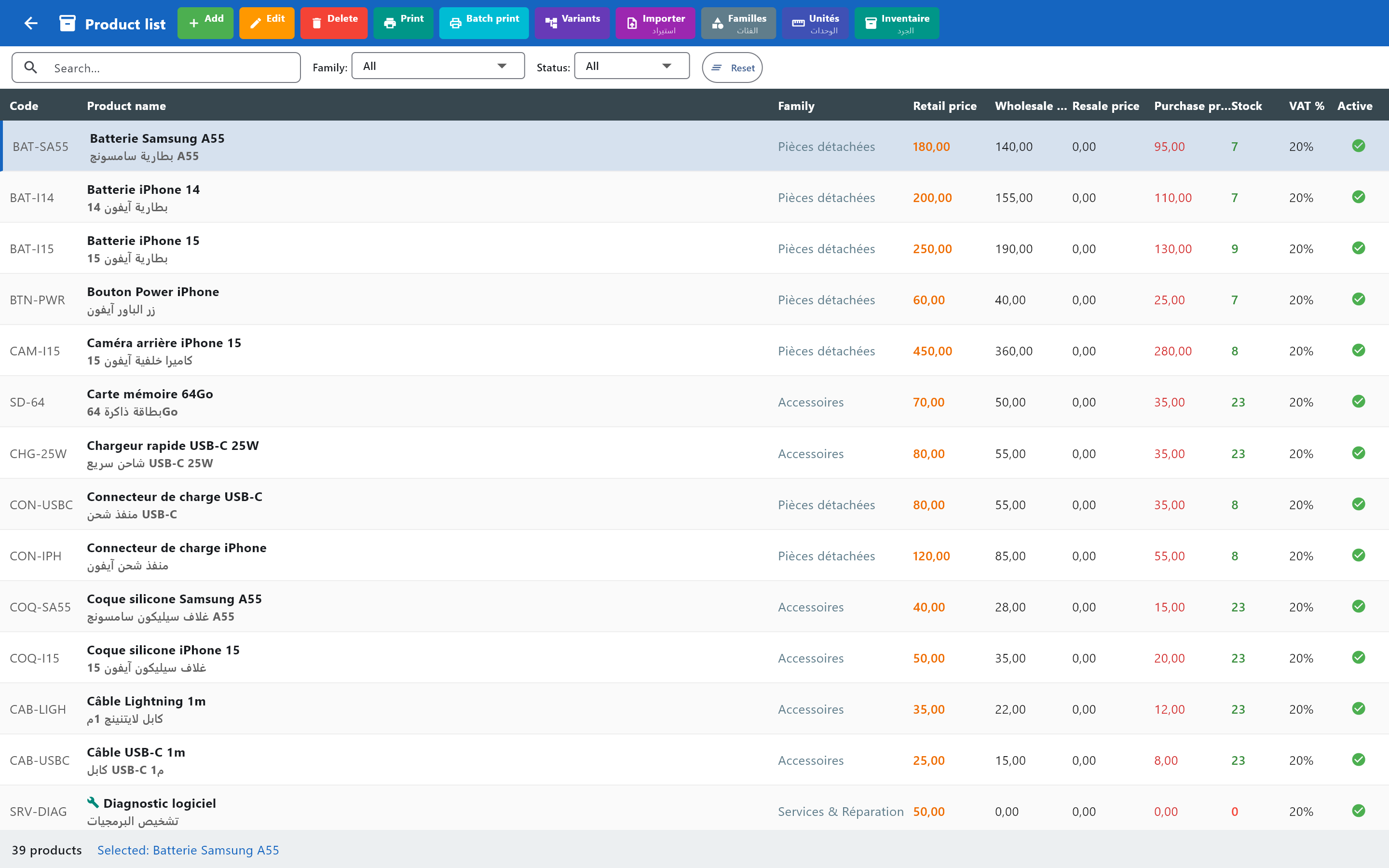The height and width of the screenshot is (868, 1389).
Task: Open the Print function
Action: tap(404, 23)
